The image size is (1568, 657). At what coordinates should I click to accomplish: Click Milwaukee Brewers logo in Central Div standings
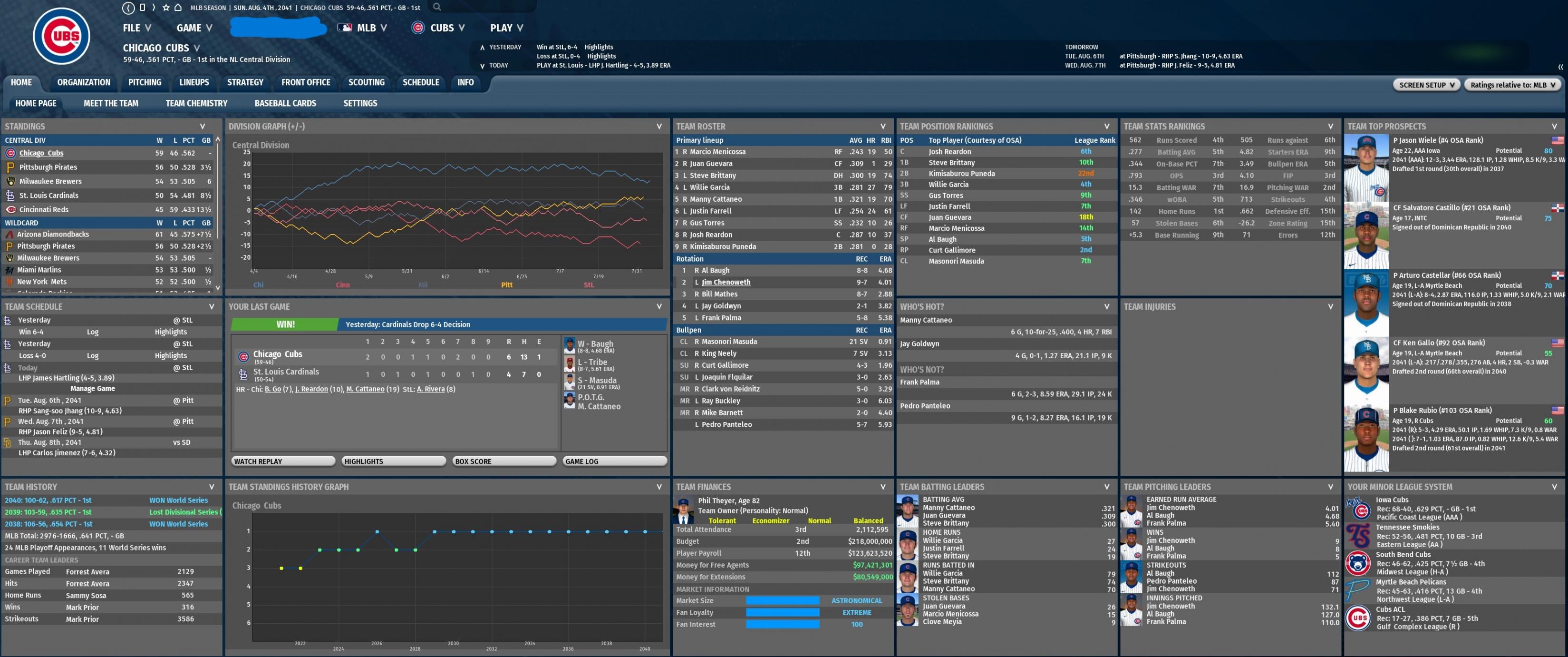click(x=10, y=181)
